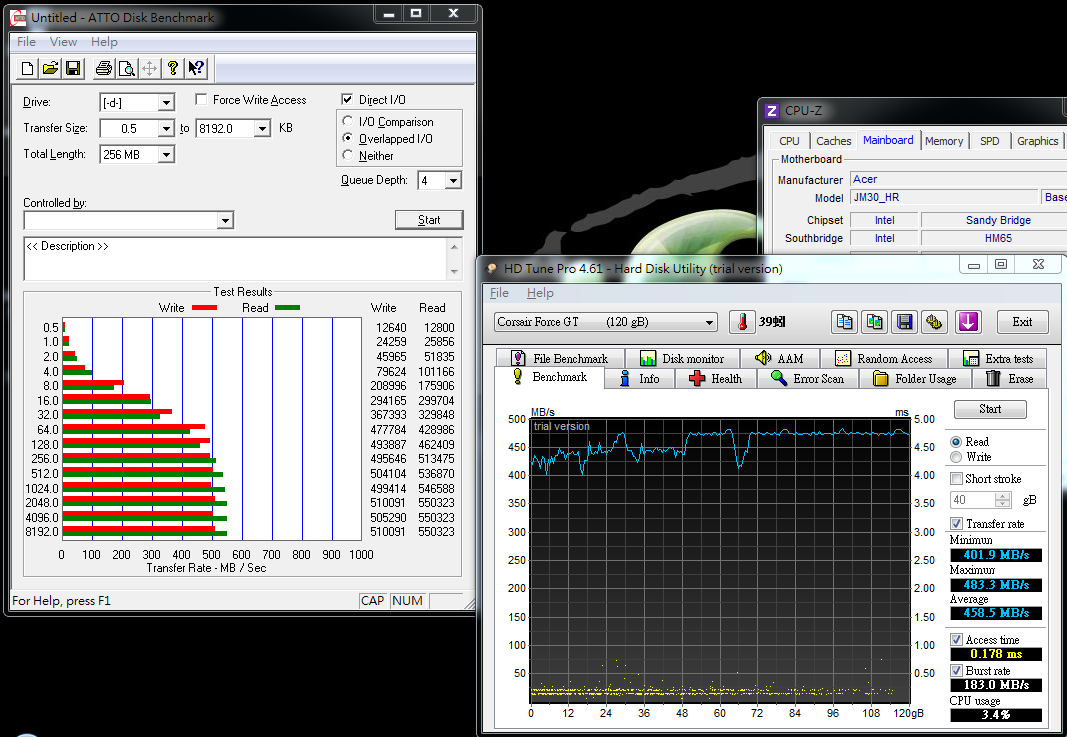Save screenshot floppy icon in HD Tune
The width and height of the screenshot is (1067, 737).
click(x=904, y=321)
